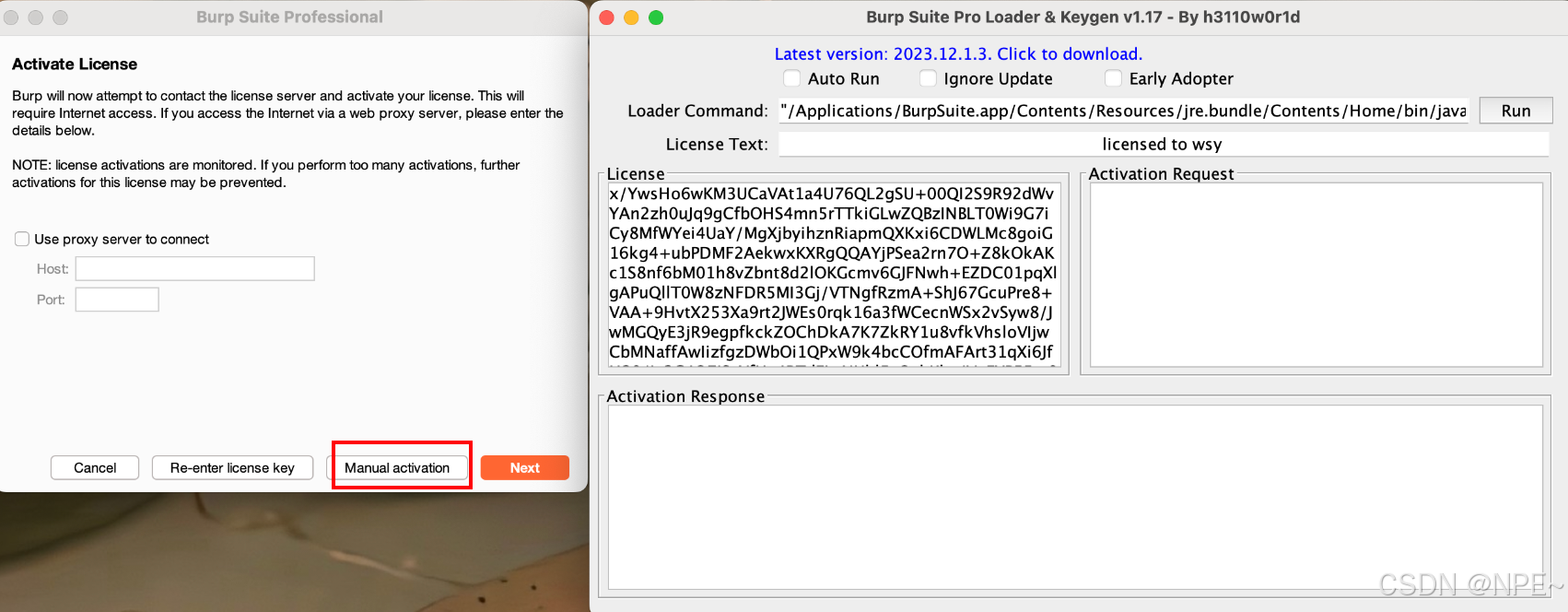This screenshot has width=1568, height=612.
Task: Toggle the Auto Run checkbox
Action: 791,78
